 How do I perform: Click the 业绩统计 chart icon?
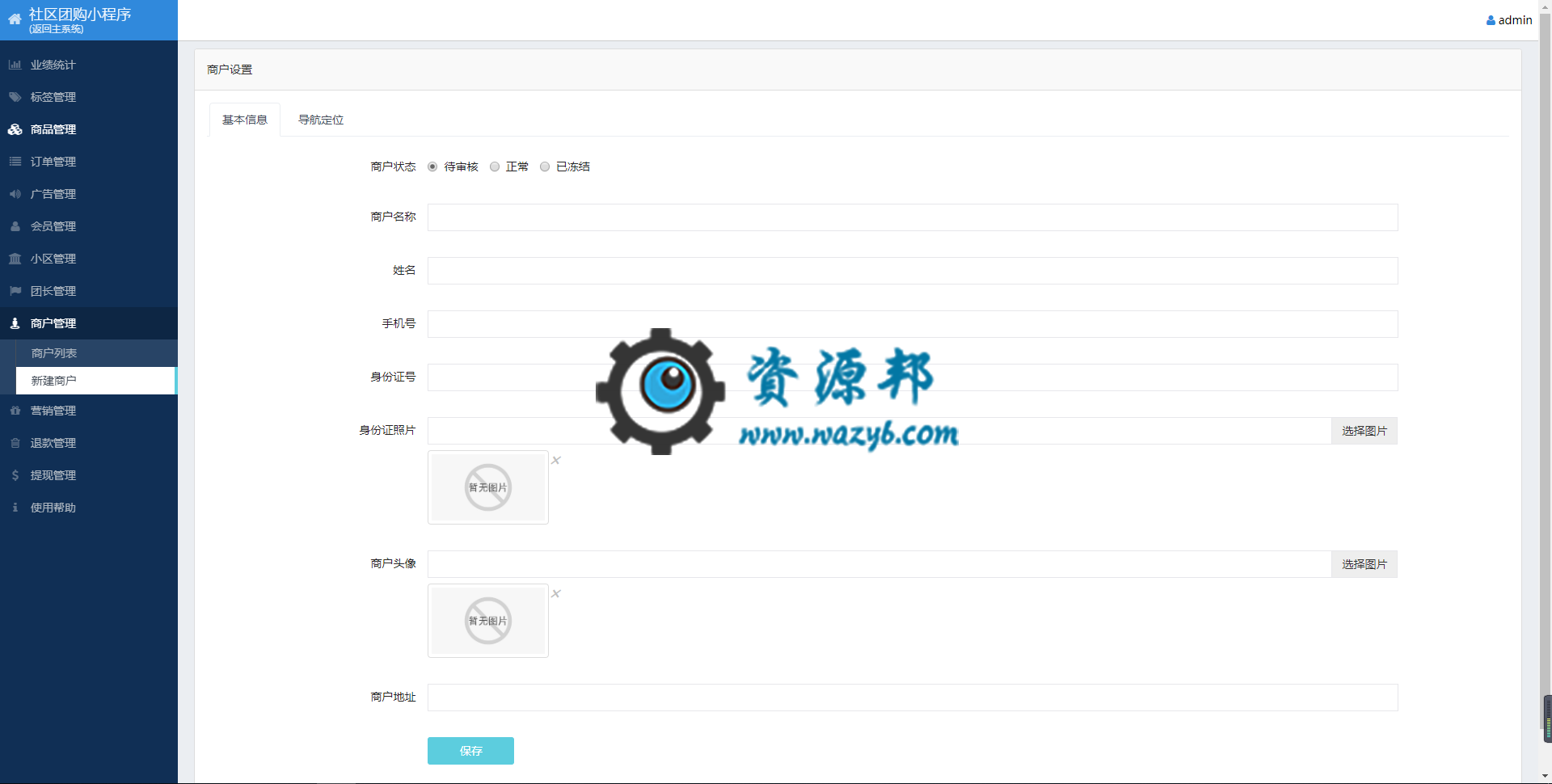[15, 65]
